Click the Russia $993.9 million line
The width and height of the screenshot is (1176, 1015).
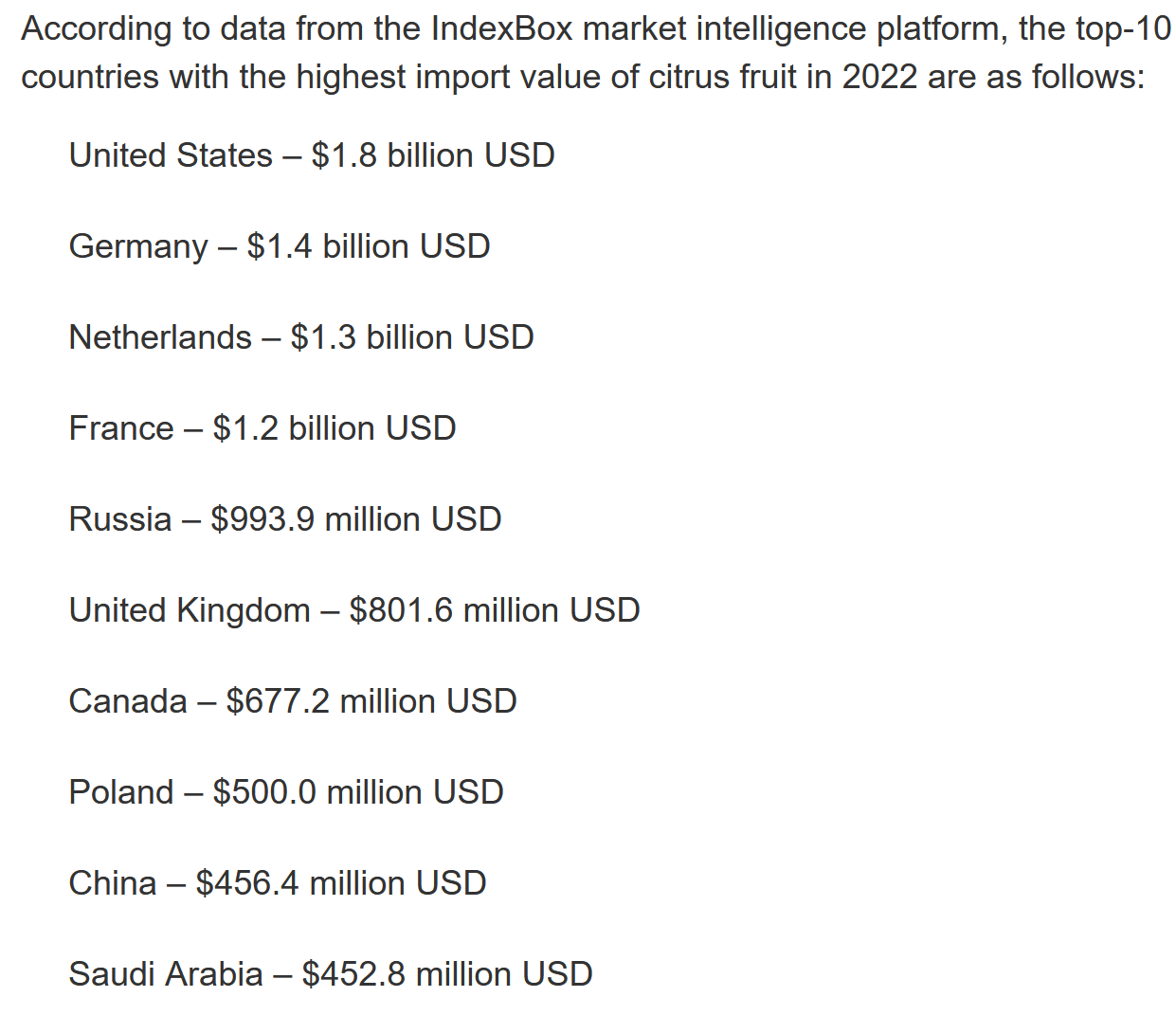(x=285, y=519)
